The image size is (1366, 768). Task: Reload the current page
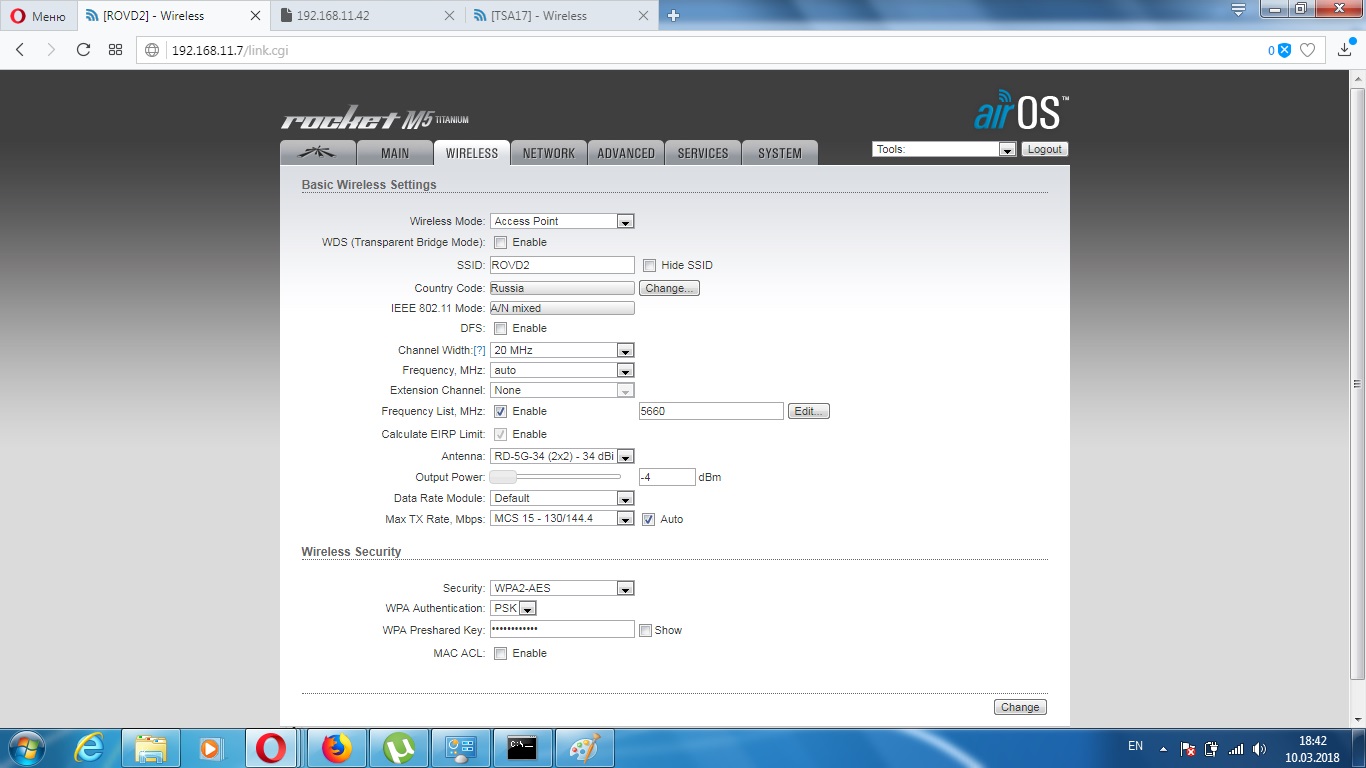[84, 50]
